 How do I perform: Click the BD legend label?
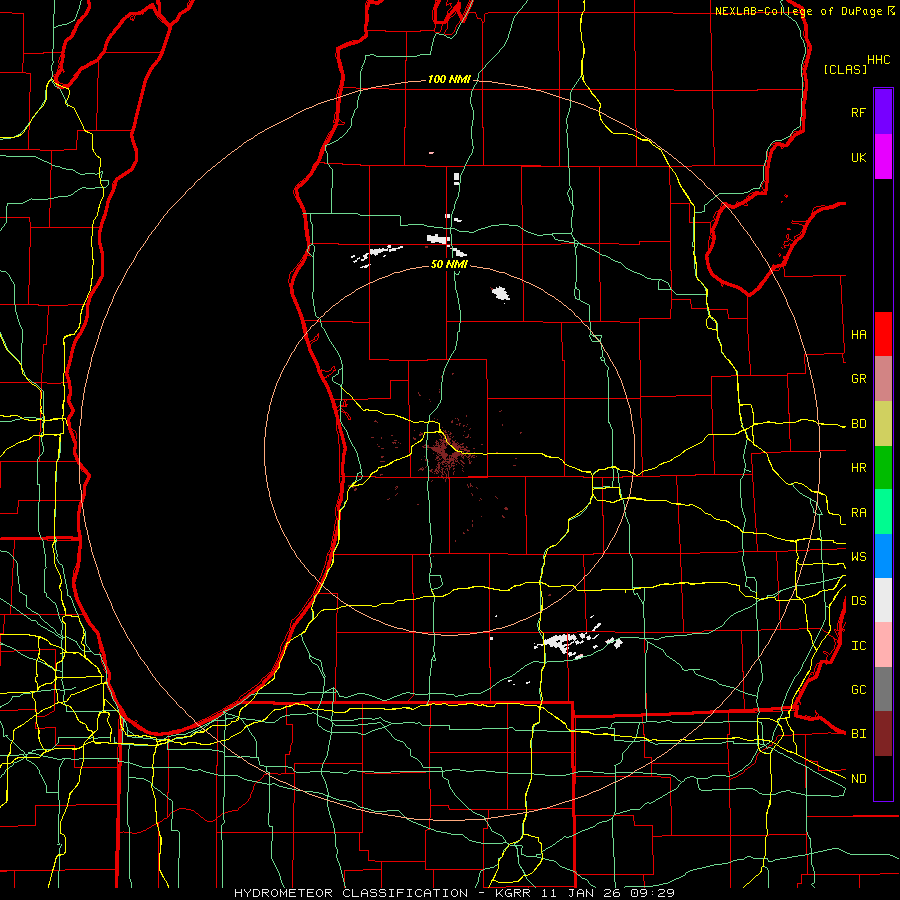pos(858,424)
